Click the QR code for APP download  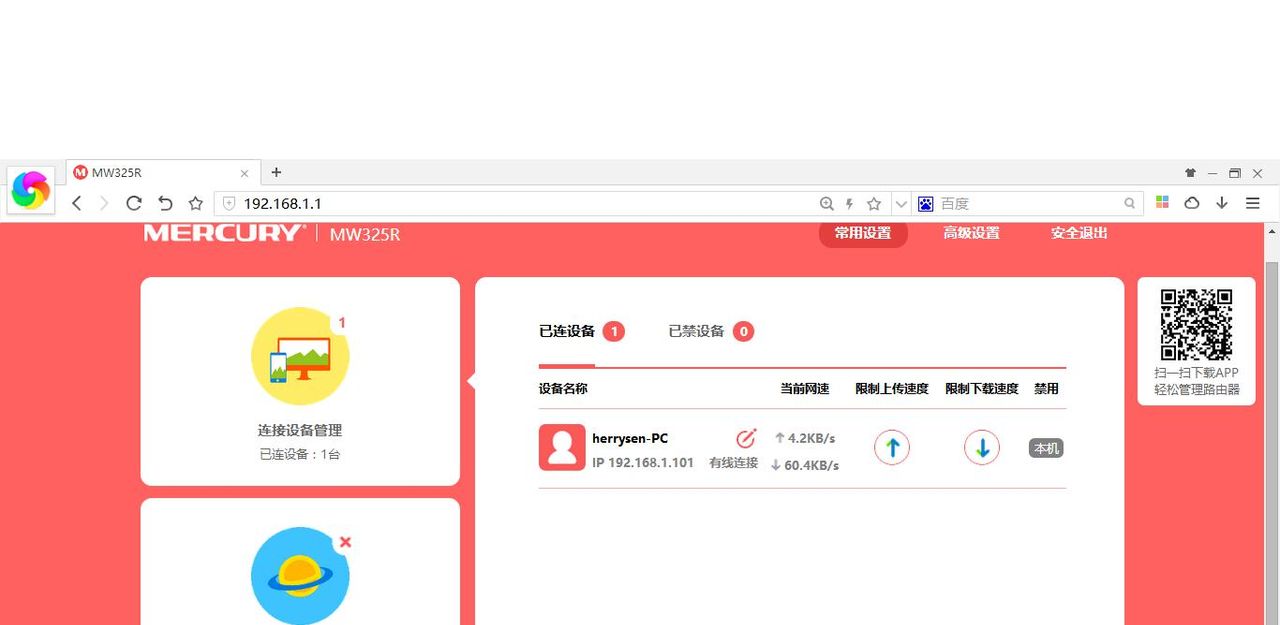[x=1196, y=324]
